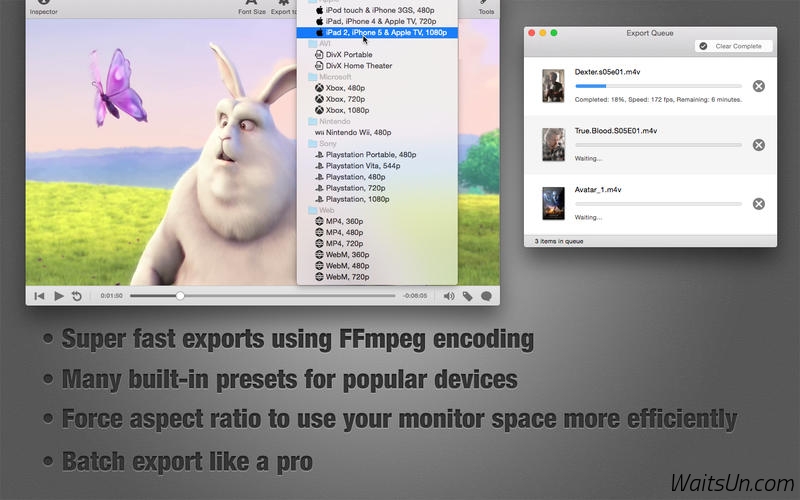Open the tag icon in player bar
Image resolution: width=800 pixels, height=500 pixels.
pos(467,296)
